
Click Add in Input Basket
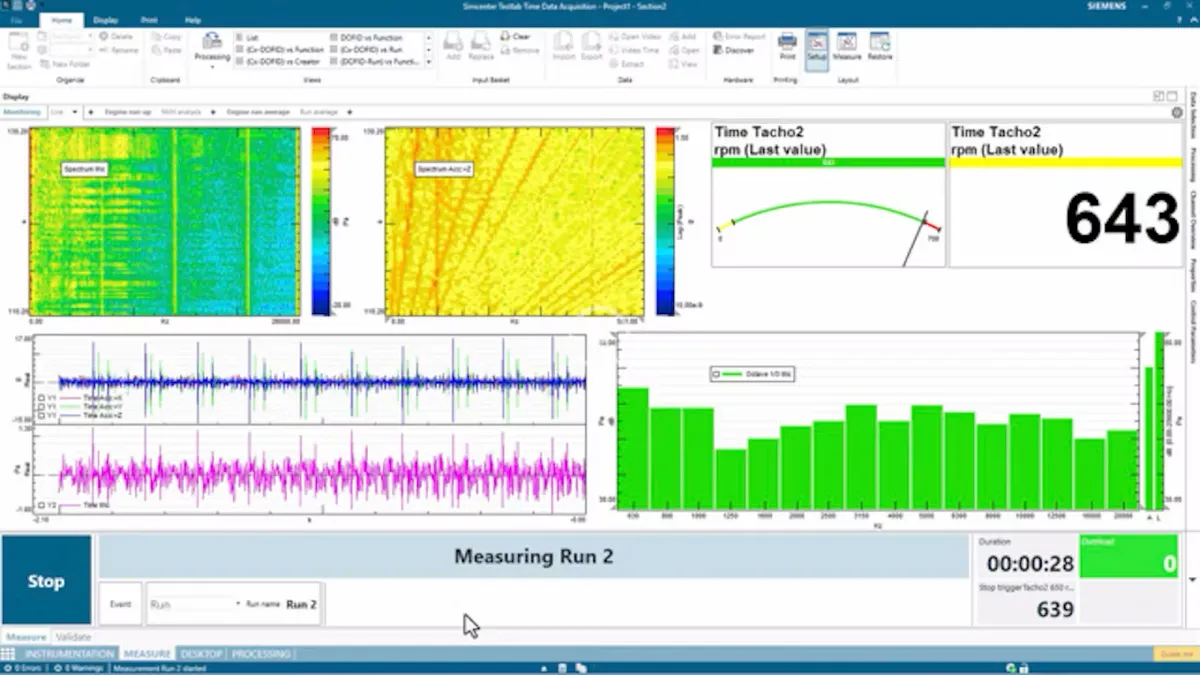453,46
